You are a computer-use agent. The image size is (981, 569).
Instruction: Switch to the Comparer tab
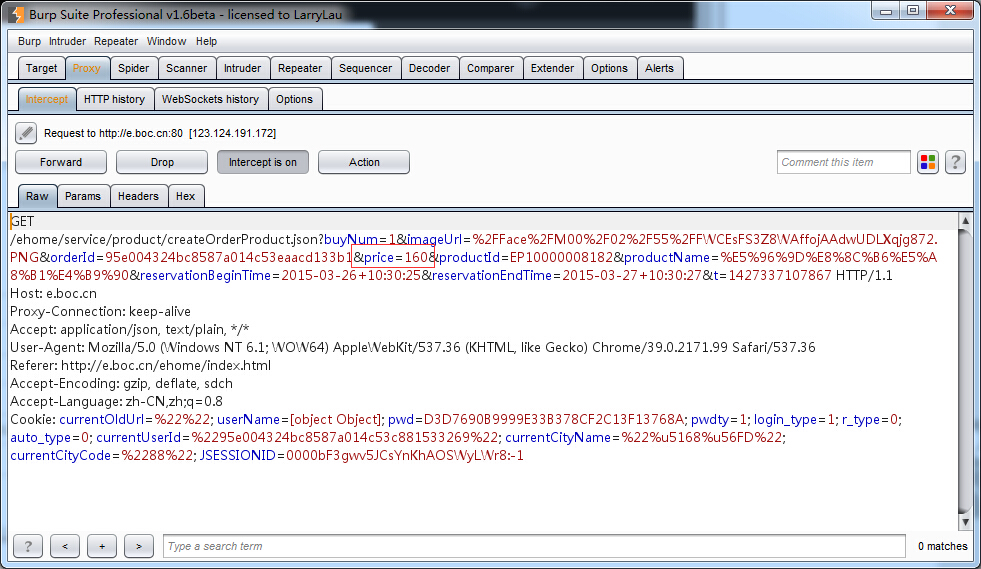(490, 68)
